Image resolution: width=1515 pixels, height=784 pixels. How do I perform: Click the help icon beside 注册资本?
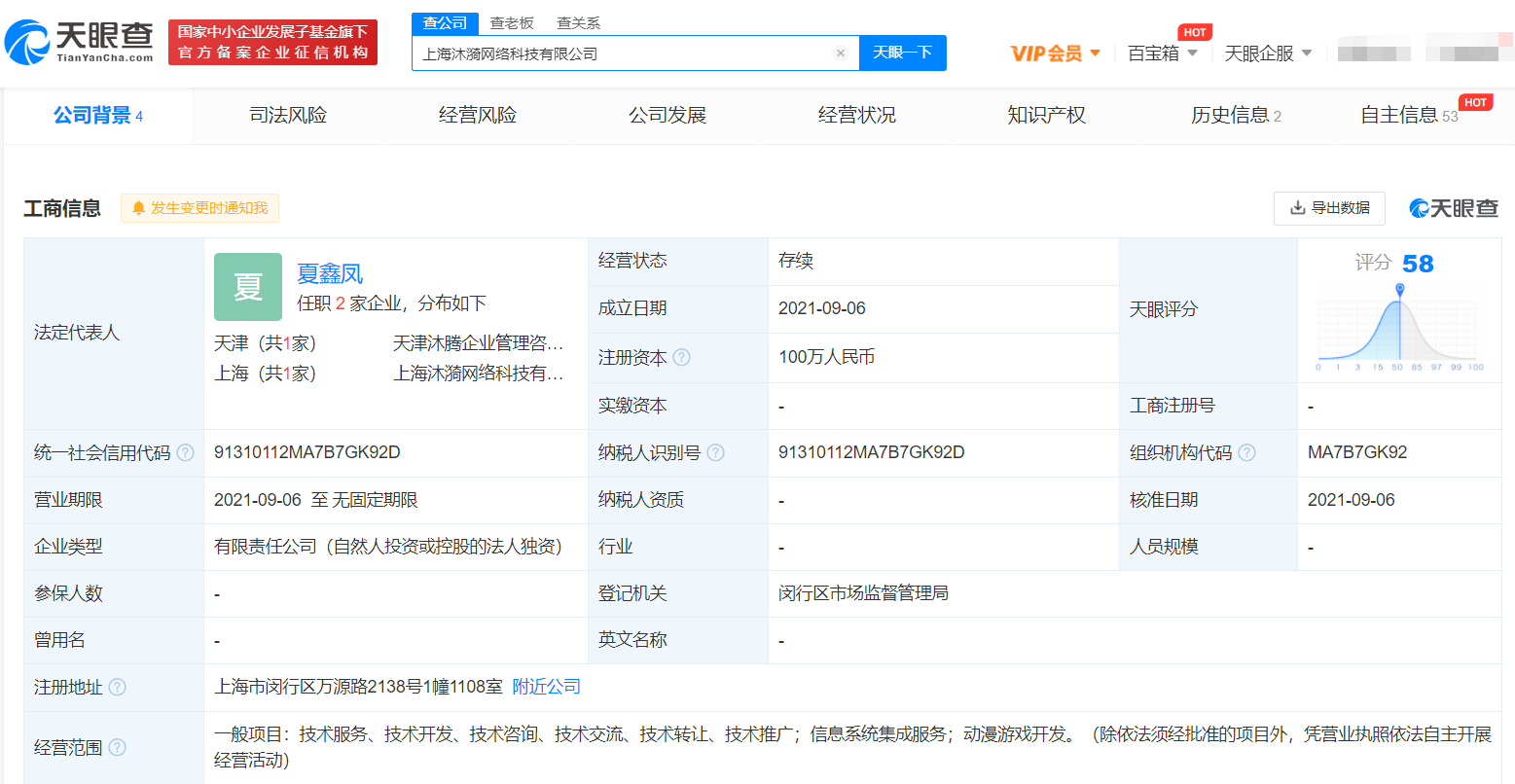pyautogui.click(x=682, y=357)
